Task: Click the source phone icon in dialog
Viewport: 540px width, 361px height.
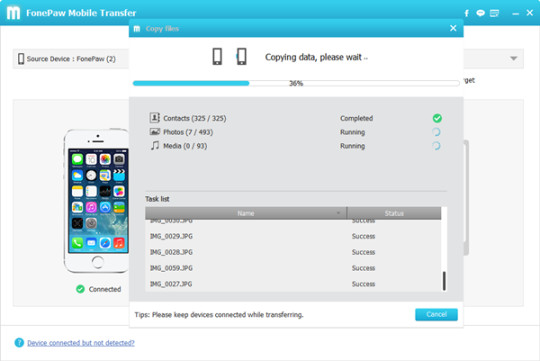Action: (x=217, y=56)
